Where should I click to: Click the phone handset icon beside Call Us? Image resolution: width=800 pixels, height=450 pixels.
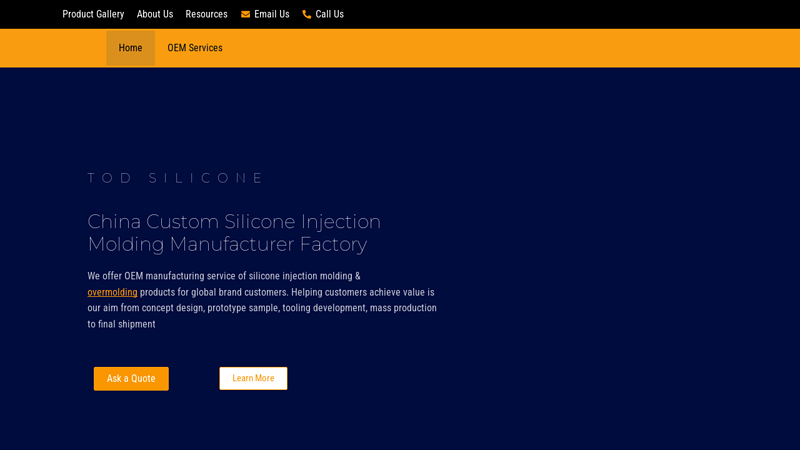click(307, 14)
